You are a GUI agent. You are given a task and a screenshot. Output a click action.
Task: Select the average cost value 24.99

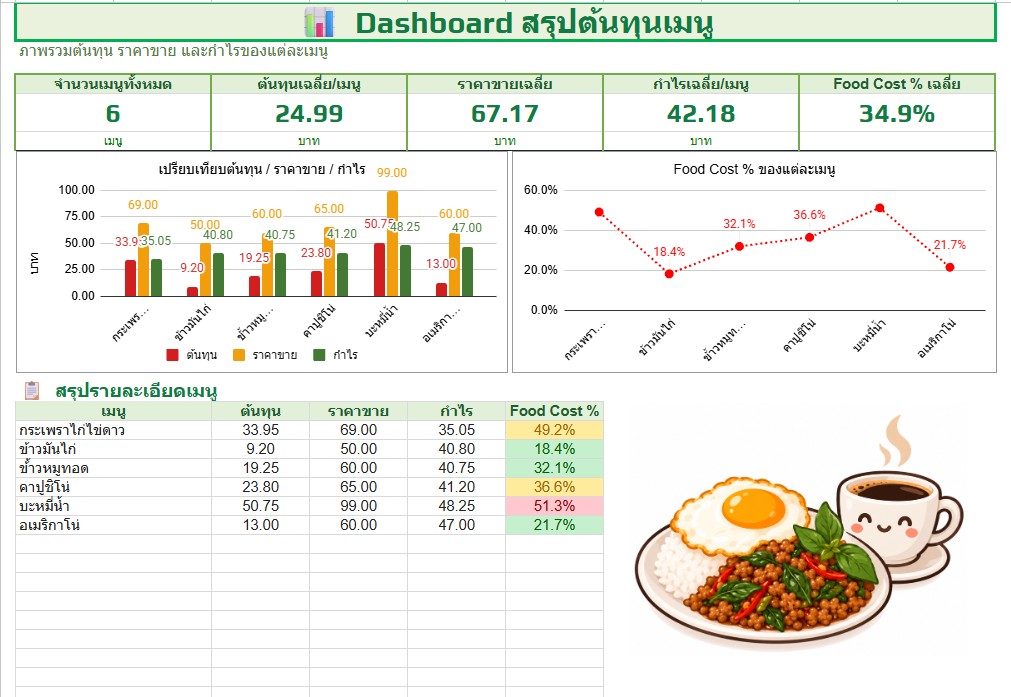309,113
